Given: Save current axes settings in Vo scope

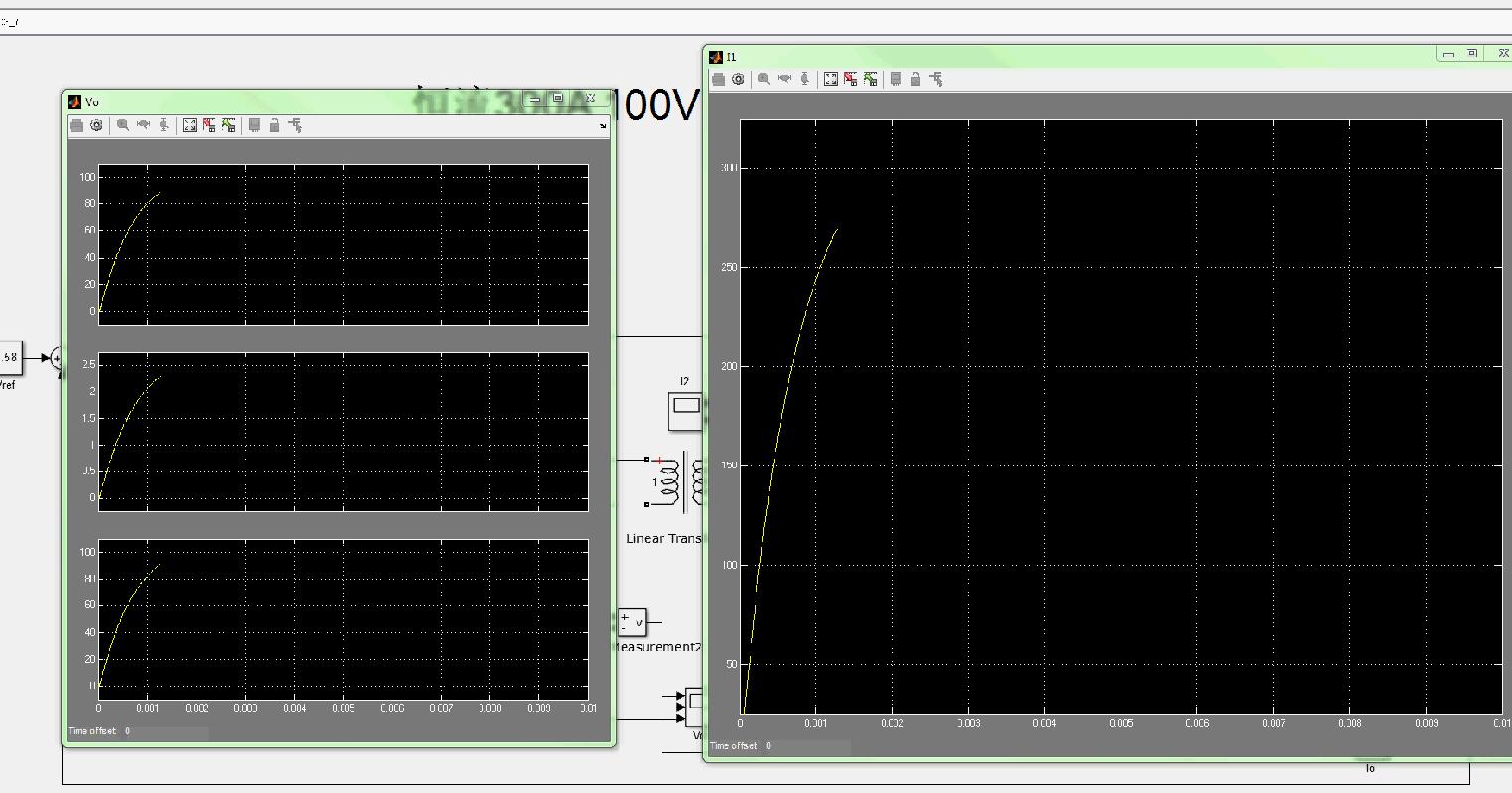Looking at the screenshot, I should click(209, 125).
